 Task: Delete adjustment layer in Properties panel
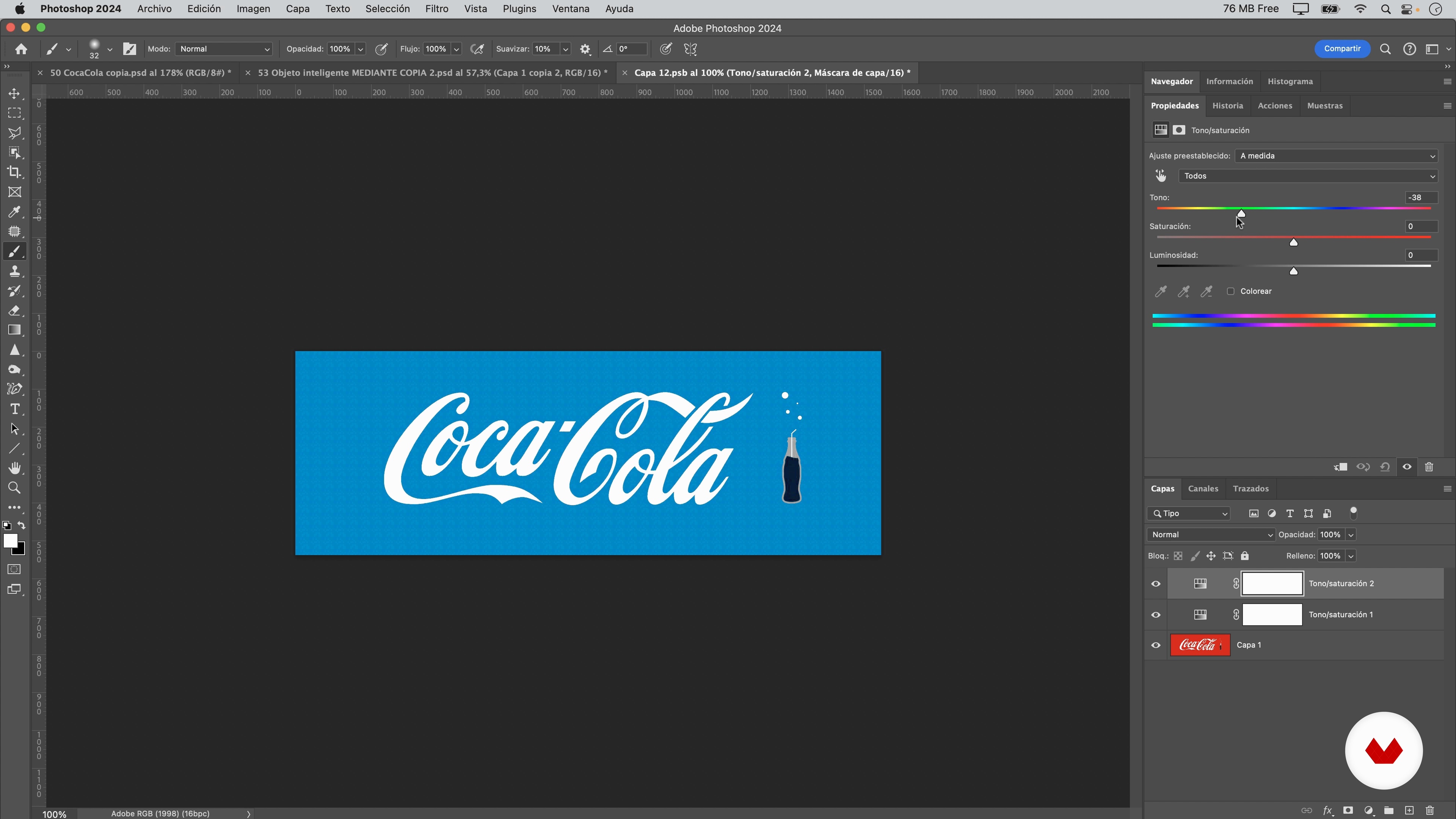[1429, 467]
